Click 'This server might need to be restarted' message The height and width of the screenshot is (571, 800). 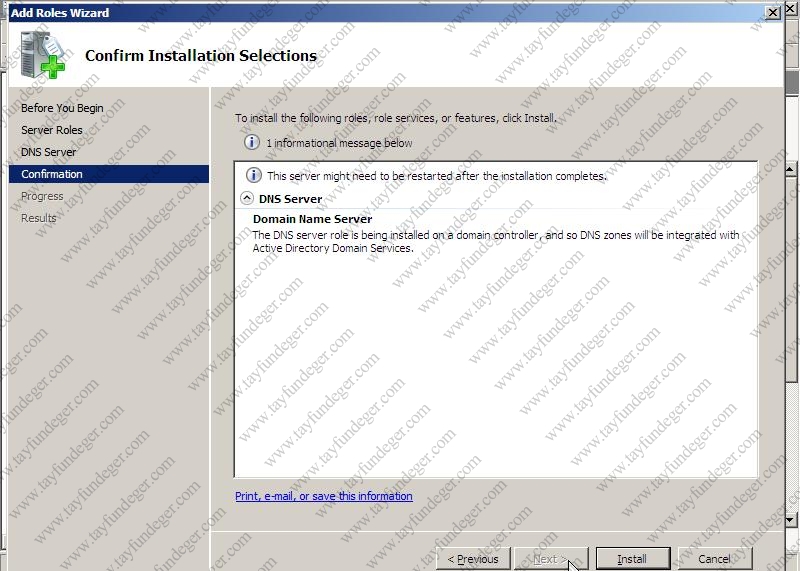click(x=437, y=176)
